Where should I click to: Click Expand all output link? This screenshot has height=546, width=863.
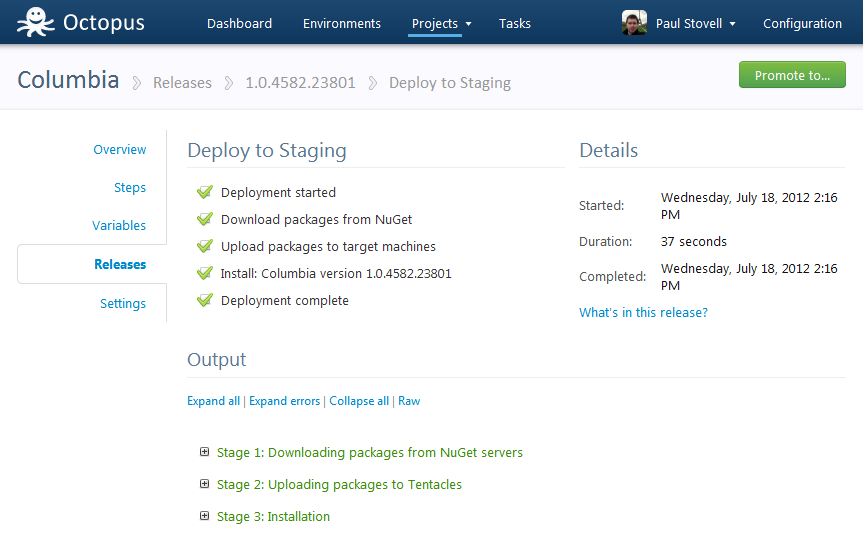pos(213,401)
